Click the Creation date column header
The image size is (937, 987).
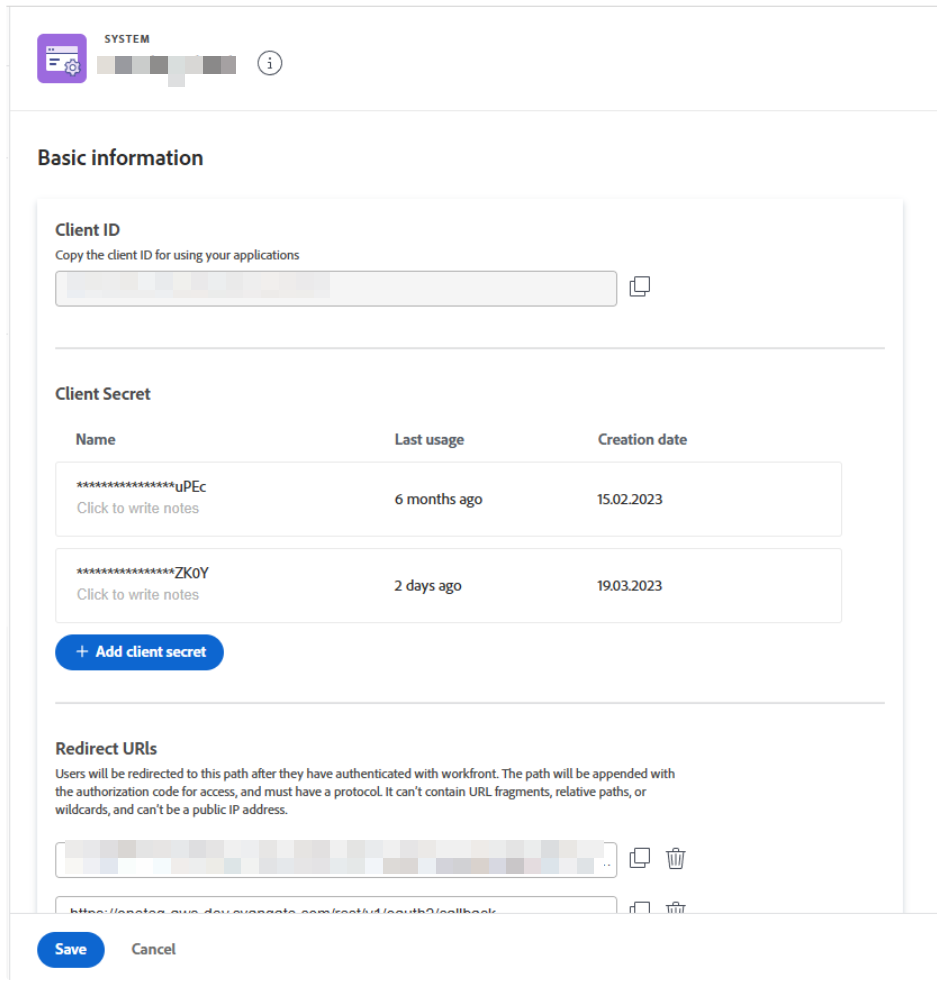click(642, 439)
